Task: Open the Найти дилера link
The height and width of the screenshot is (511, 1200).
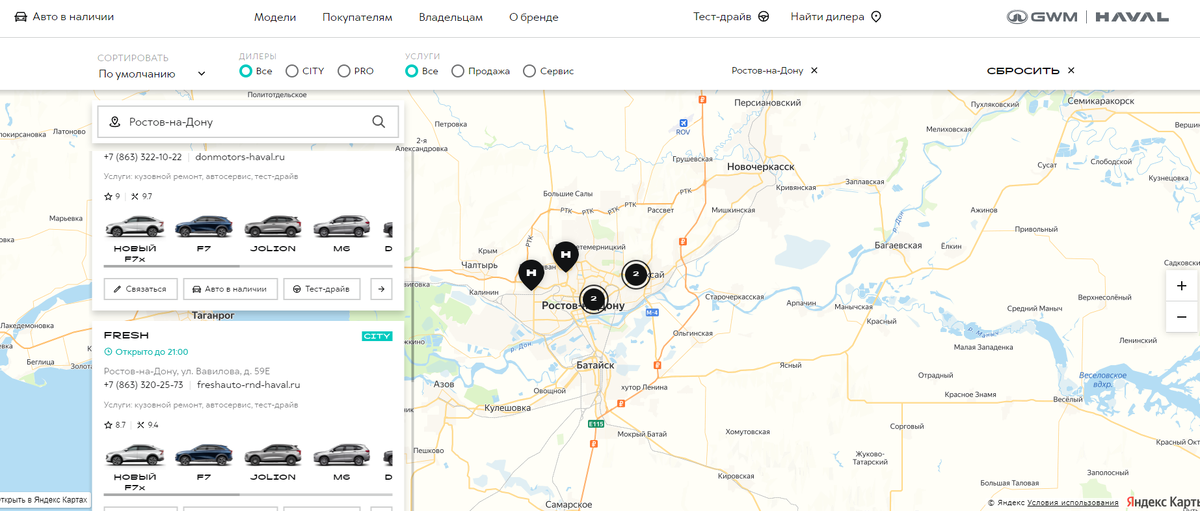Action: point(836,17)
